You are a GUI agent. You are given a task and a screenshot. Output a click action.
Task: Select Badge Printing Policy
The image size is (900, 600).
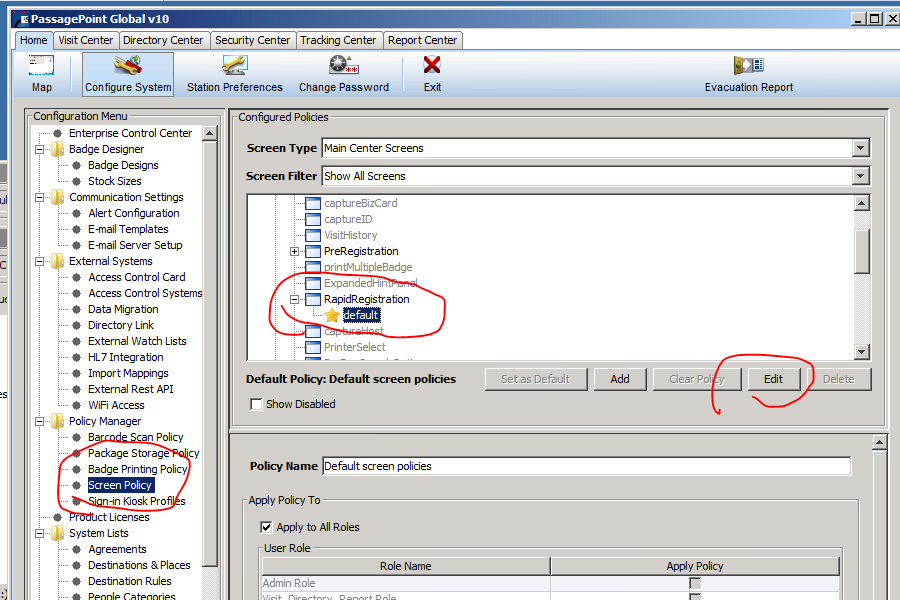click(x=138, y=469)
